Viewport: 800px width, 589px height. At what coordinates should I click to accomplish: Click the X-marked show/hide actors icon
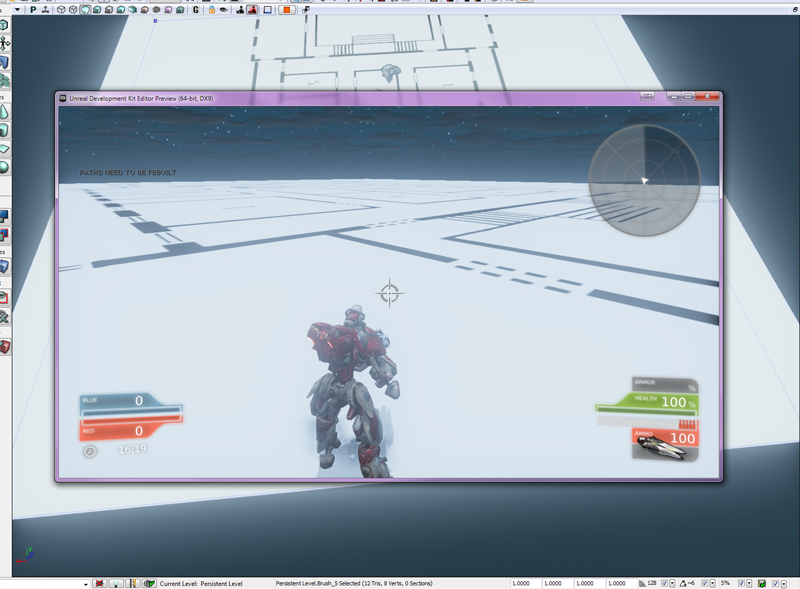point(4,317)
